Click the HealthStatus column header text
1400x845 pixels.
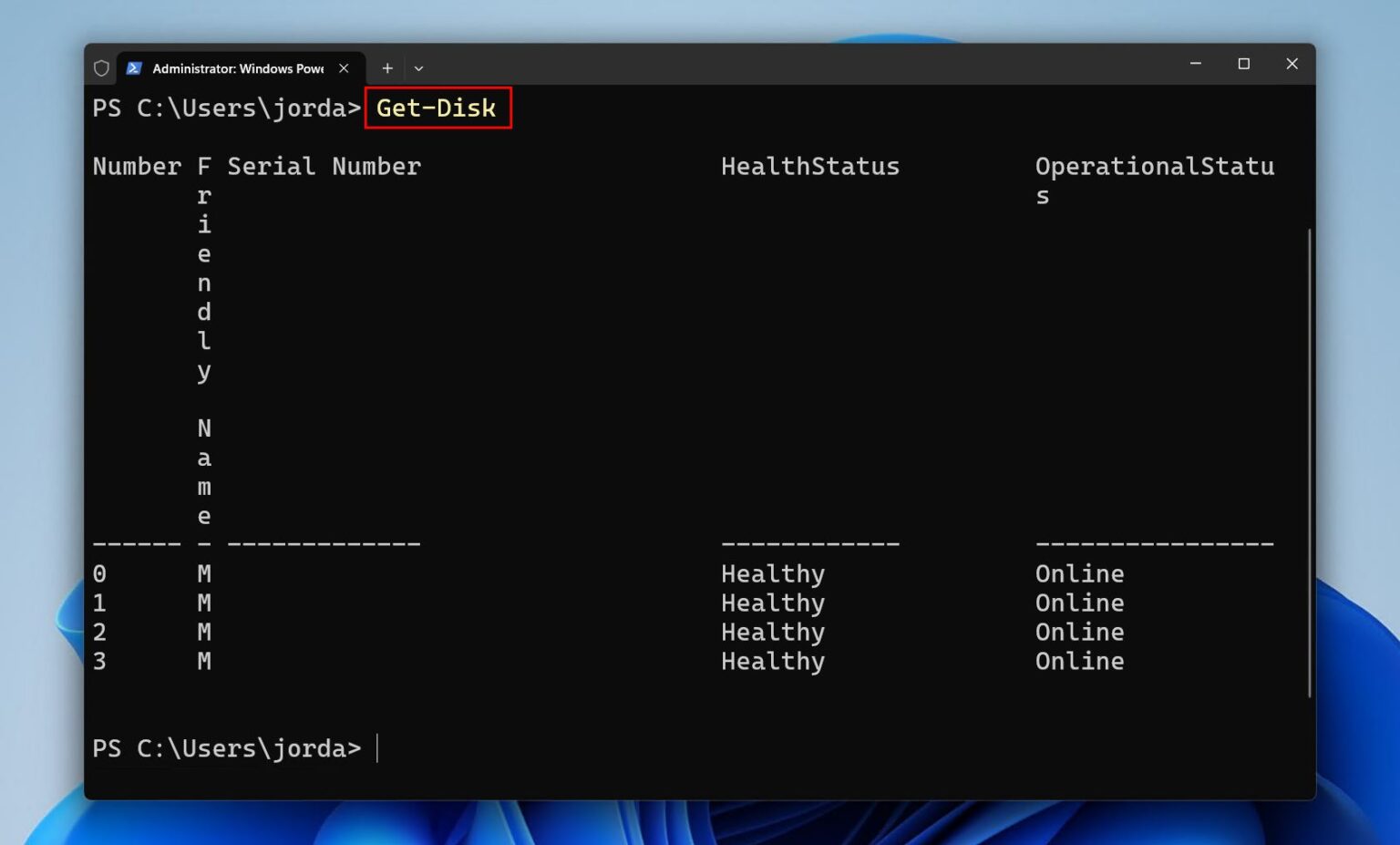click(x=809, y=166)
